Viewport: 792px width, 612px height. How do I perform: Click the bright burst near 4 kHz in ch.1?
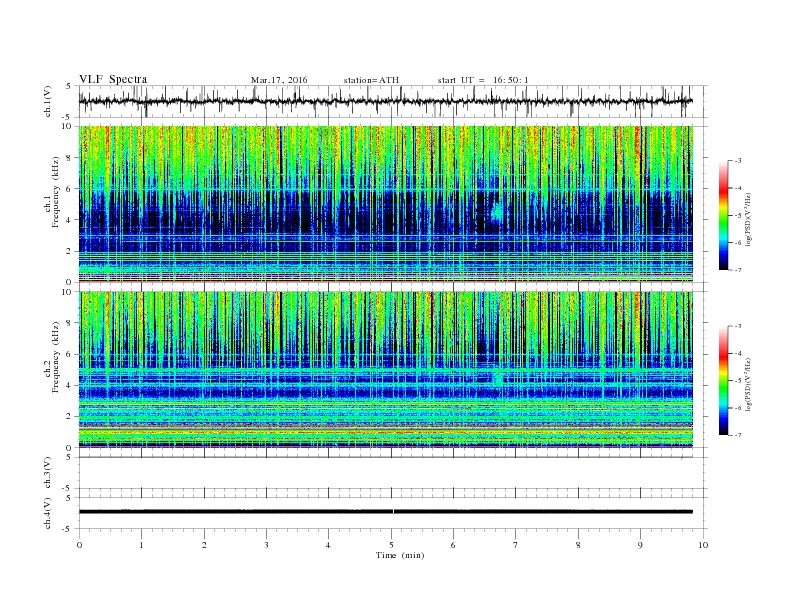coord(497,211)
